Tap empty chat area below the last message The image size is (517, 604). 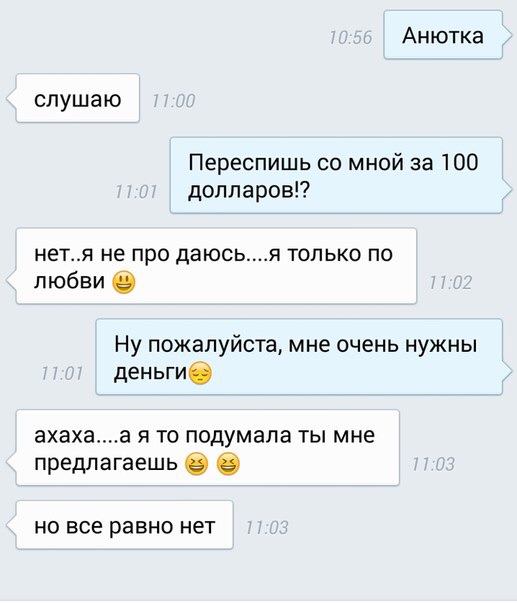258,576
